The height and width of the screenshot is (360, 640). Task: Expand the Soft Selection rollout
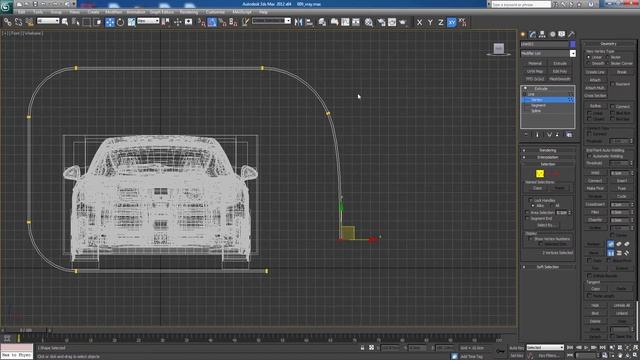[x=547, y=267]
